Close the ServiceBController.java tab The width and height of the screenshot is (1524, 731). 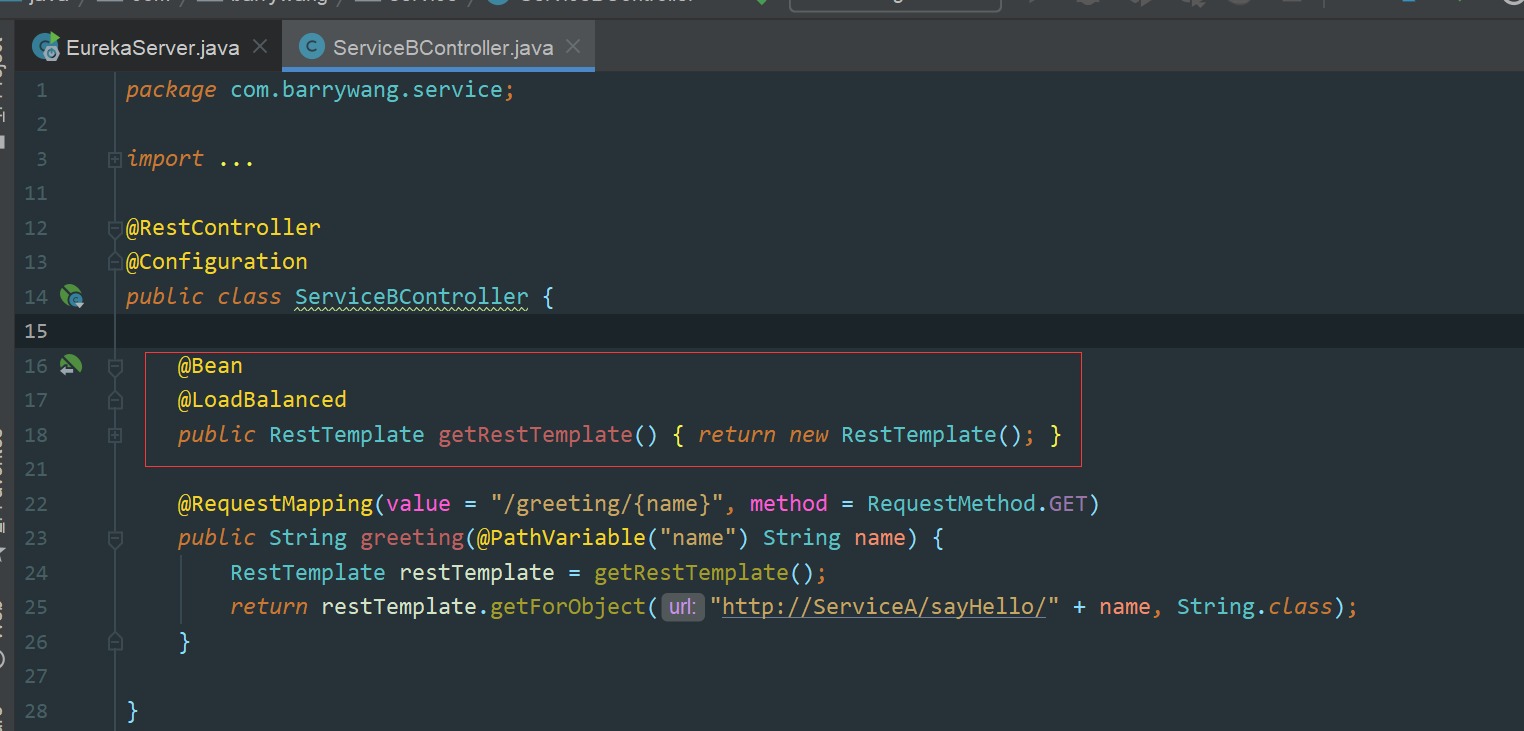(573, 46)
